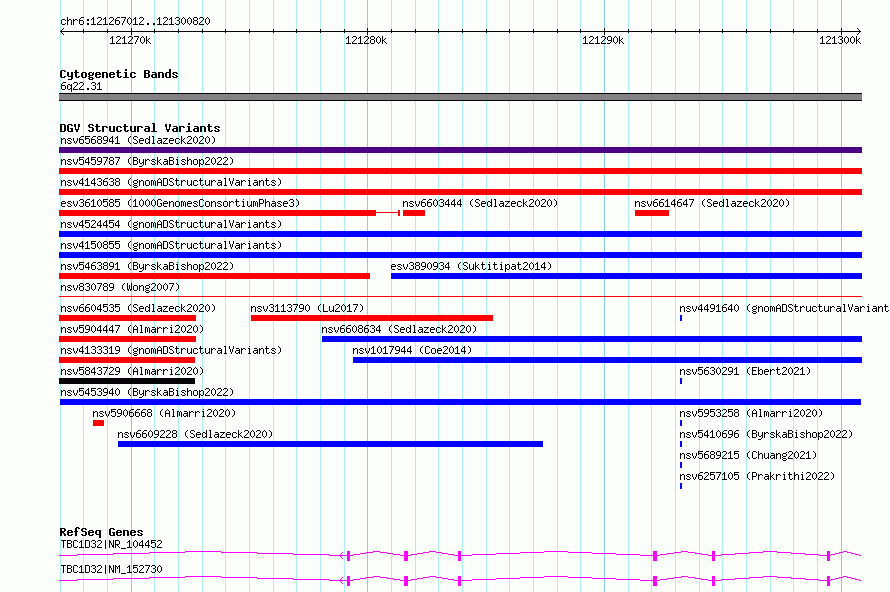Image resolution: width=890 pixels, height=592 pixels.
Task: Open variant nsv6568941 (Sedlazeck2020) label
Action: click(138, 140)
